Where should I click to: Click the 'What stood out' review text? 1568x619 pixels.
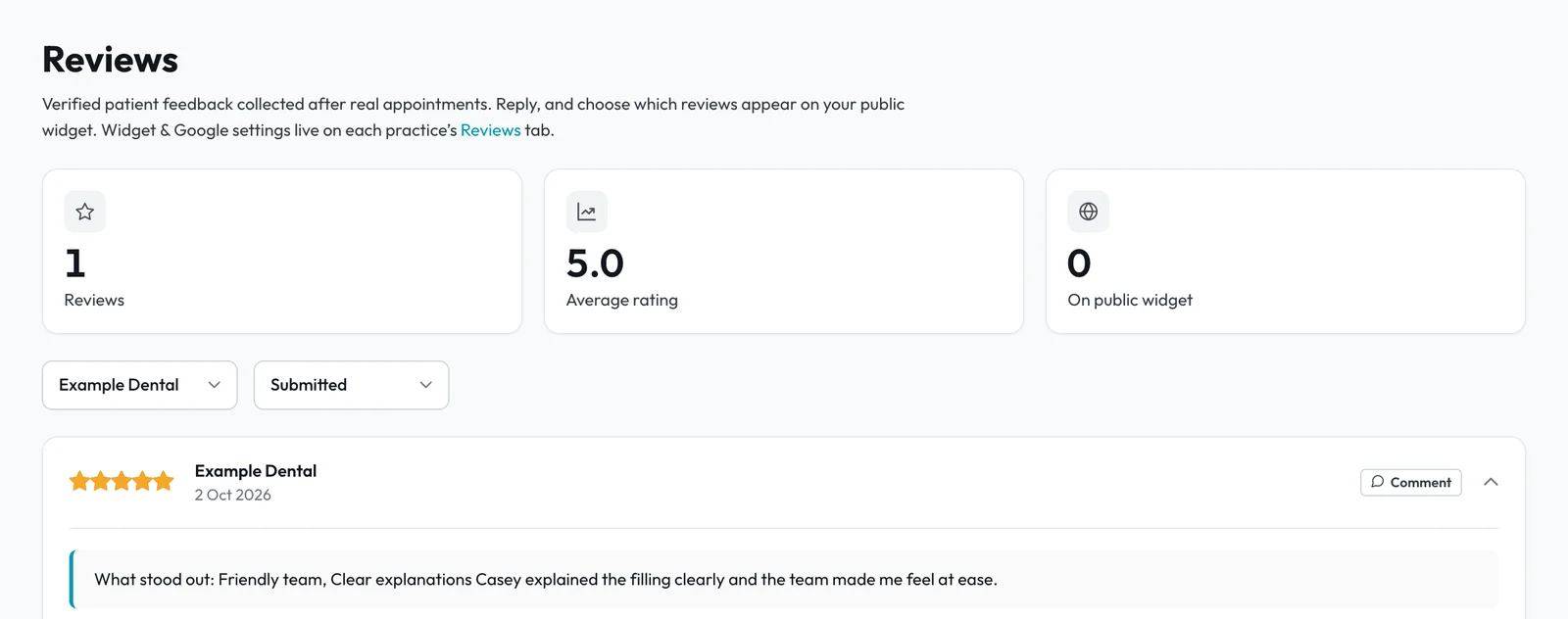tap(546, 580)
